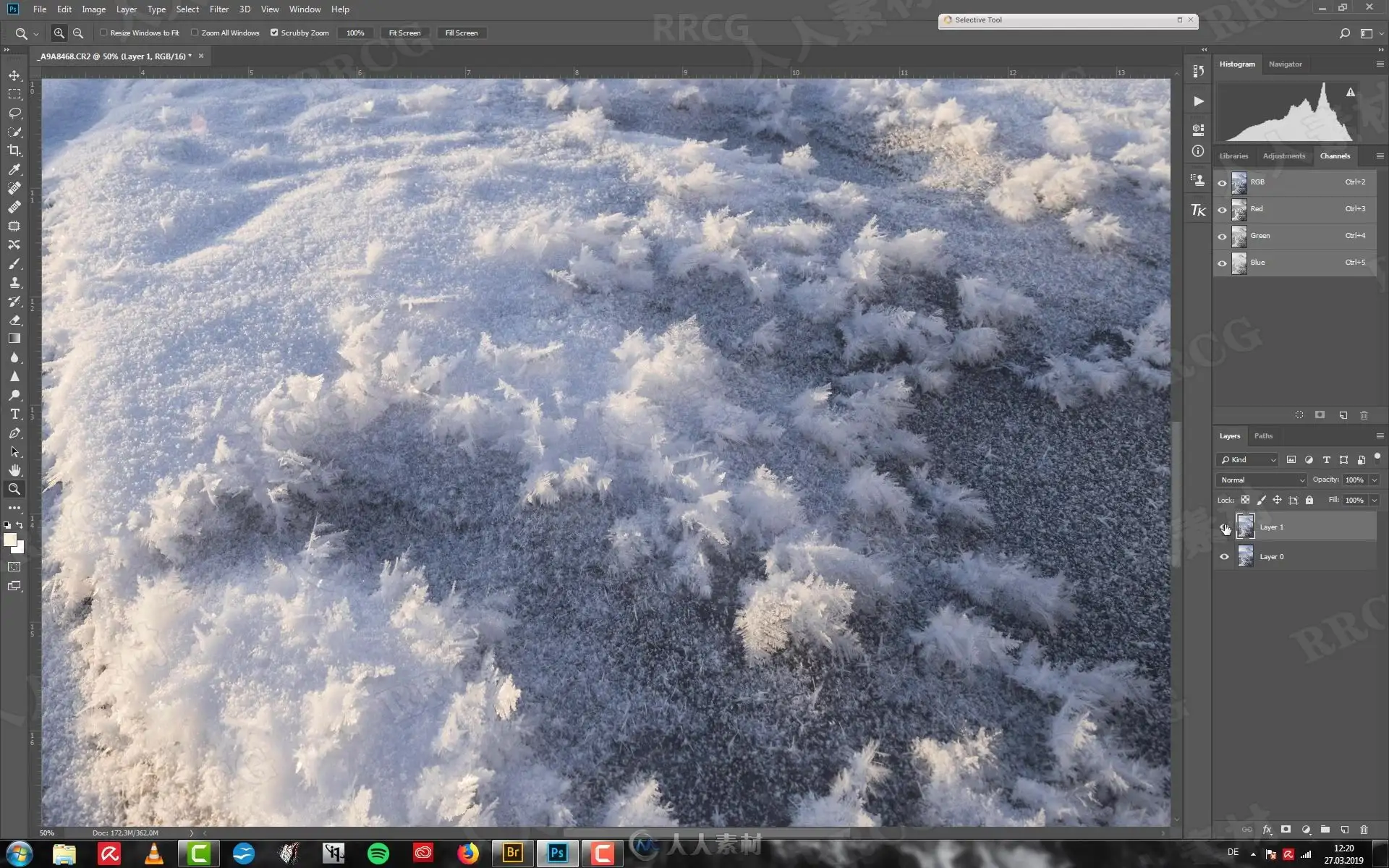The height and width of the screenshot is (868, 1389).
Task: Hide the RGB channel visibility eye
Action: 1222,182
